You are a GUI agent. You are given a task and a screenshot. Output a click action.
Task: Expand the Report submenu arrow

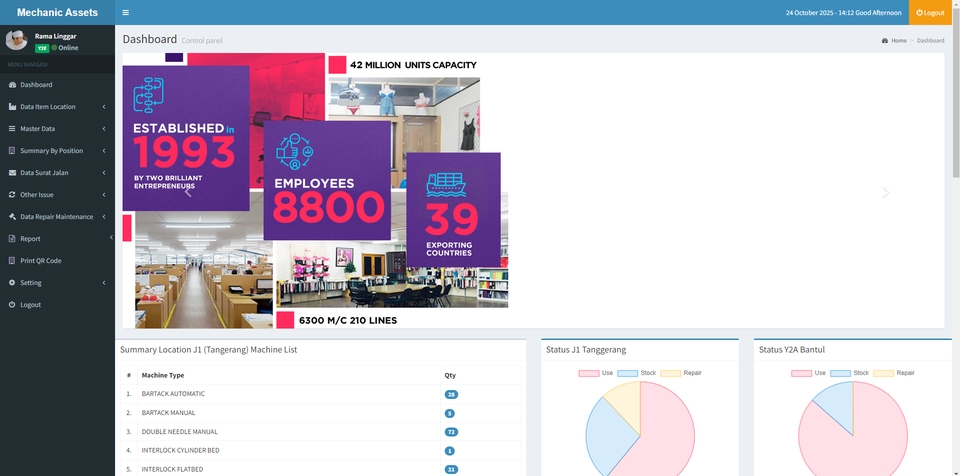[x=110, y=237]
